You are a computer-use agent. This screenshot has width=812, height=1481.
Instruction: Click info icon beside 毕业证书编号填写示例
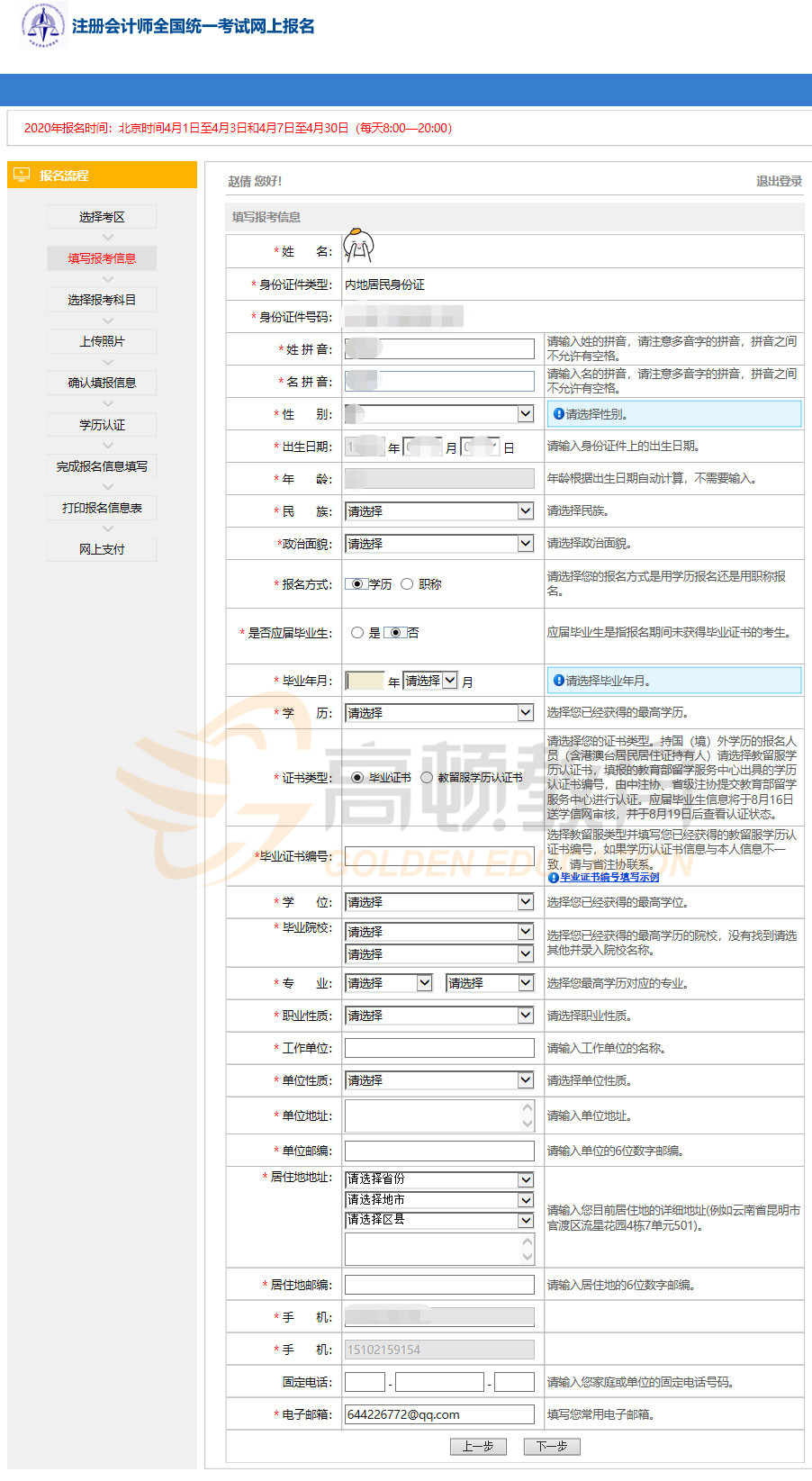point(554,877)
